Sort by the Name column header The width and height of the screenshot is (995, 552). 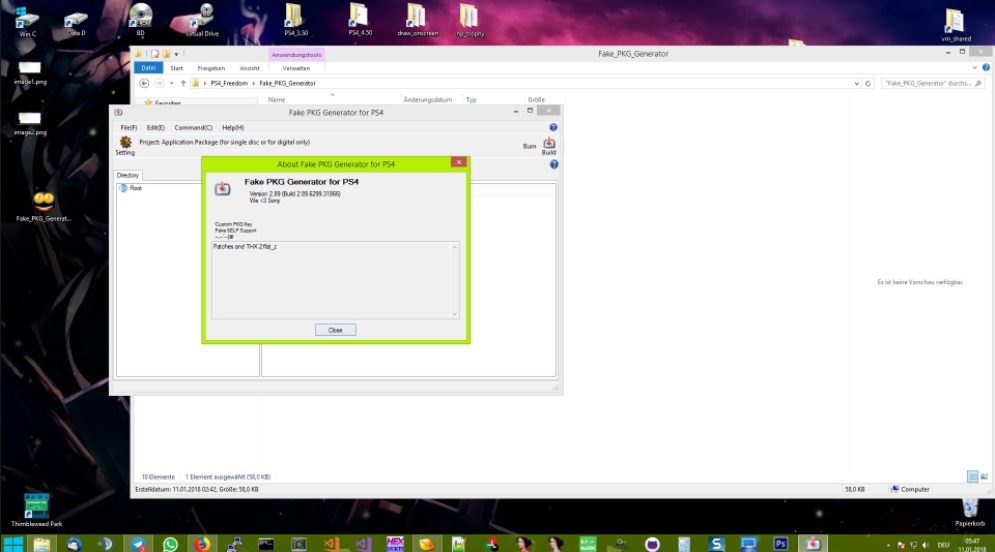point(276,100)
